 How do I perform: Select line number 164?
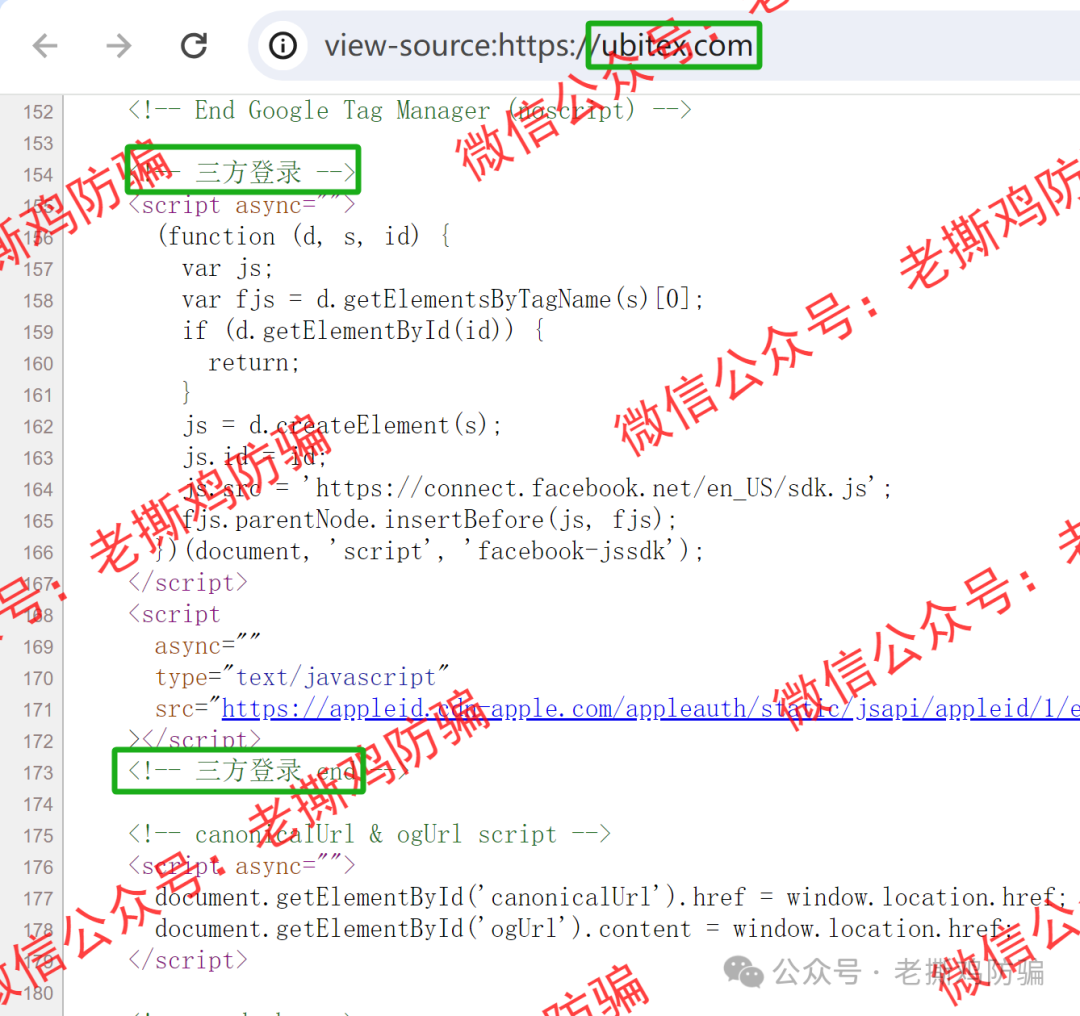[38, 490]
